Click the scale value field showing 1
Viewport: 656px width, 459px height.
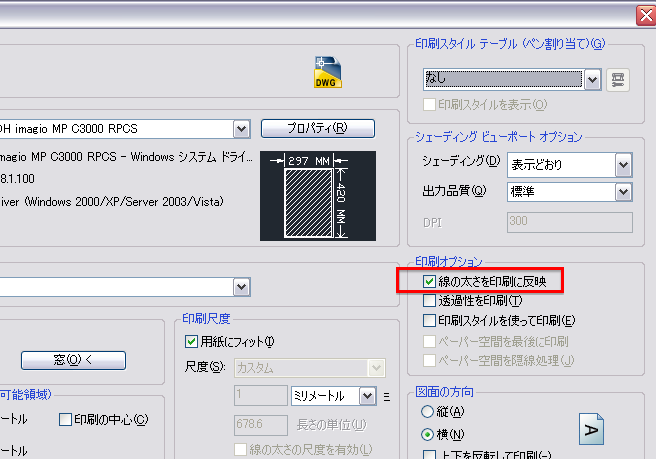click(261, 395)
